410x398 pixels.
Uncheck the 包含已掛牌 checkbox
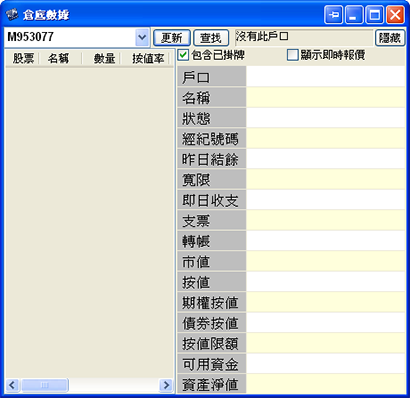pyautogui.click(x=183, y=55)
